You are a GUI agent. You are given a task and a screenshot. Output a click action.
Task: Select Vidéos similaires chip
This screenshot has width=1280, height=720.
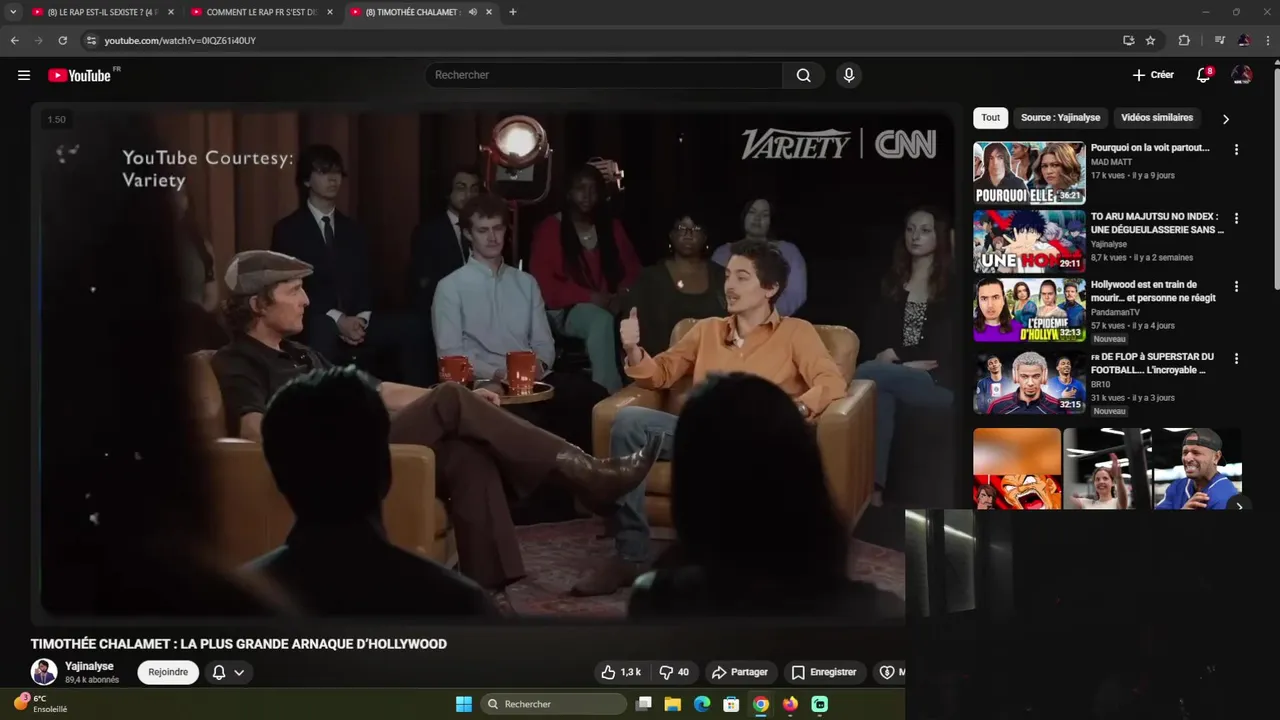point(1157,118)
